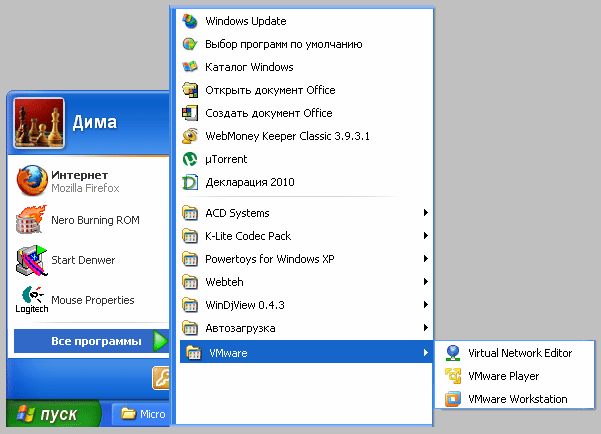Open Декларация 2010 icon
The width and height of the screenshot is (601, 434).
tap(190, 182)
